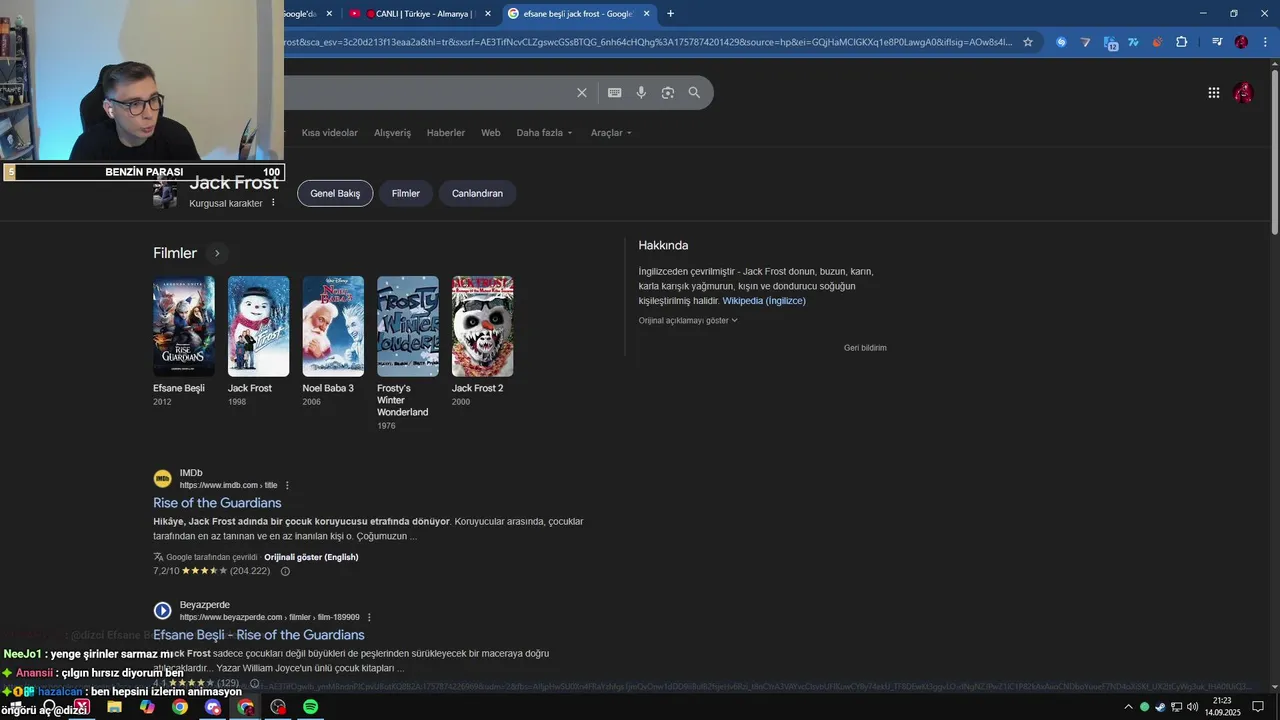Open Copilot from the taskbar
This screenshot has width=1280, height=720.
(147, 707)
